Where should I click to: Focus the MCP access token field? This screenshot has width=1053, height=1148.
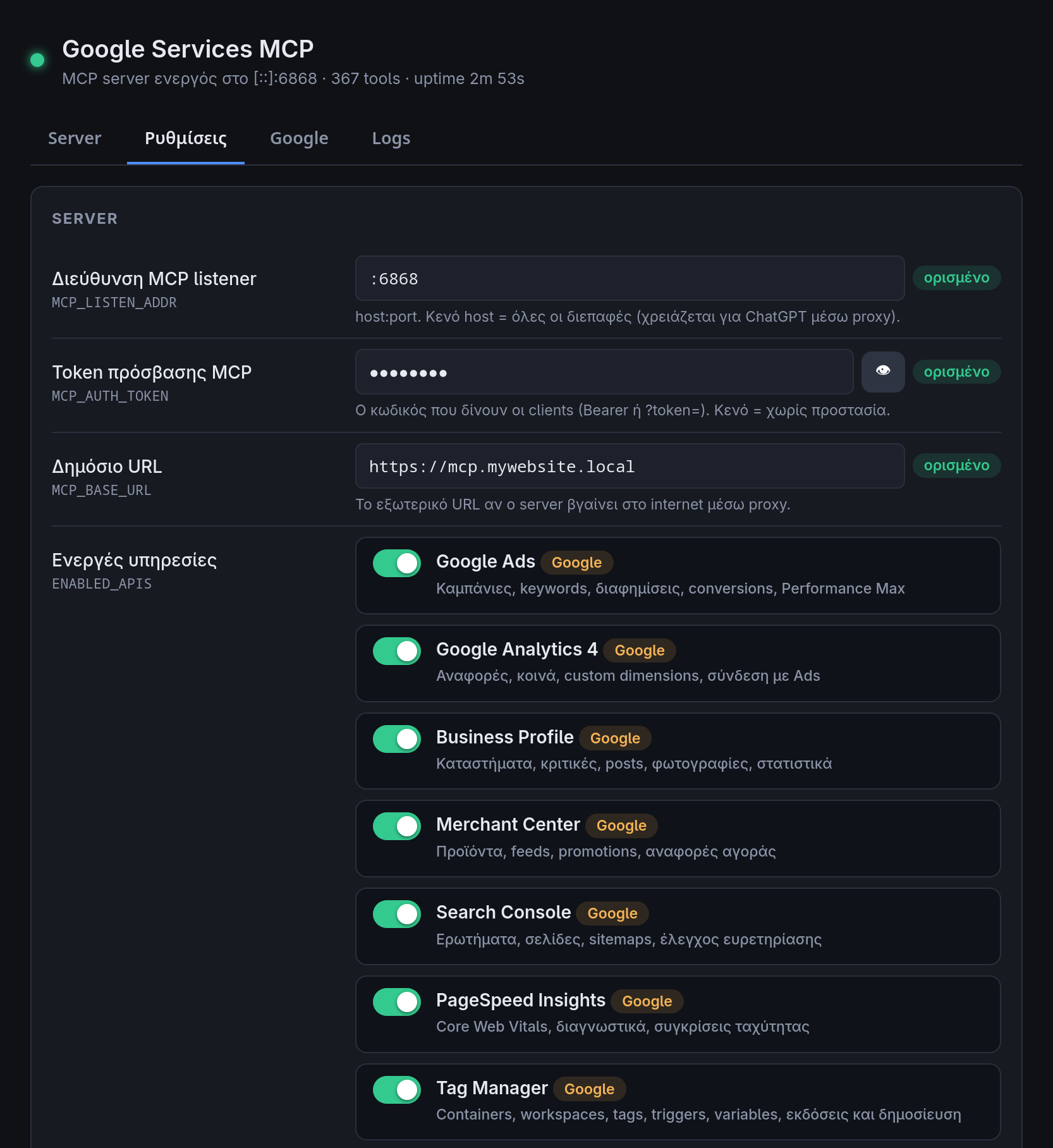tap(604, 372)
